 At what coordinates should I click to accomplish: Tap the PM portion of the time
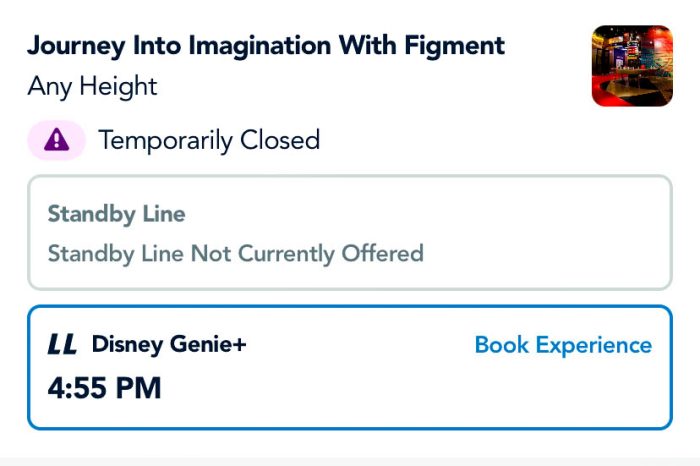click(x=140, y=386)
